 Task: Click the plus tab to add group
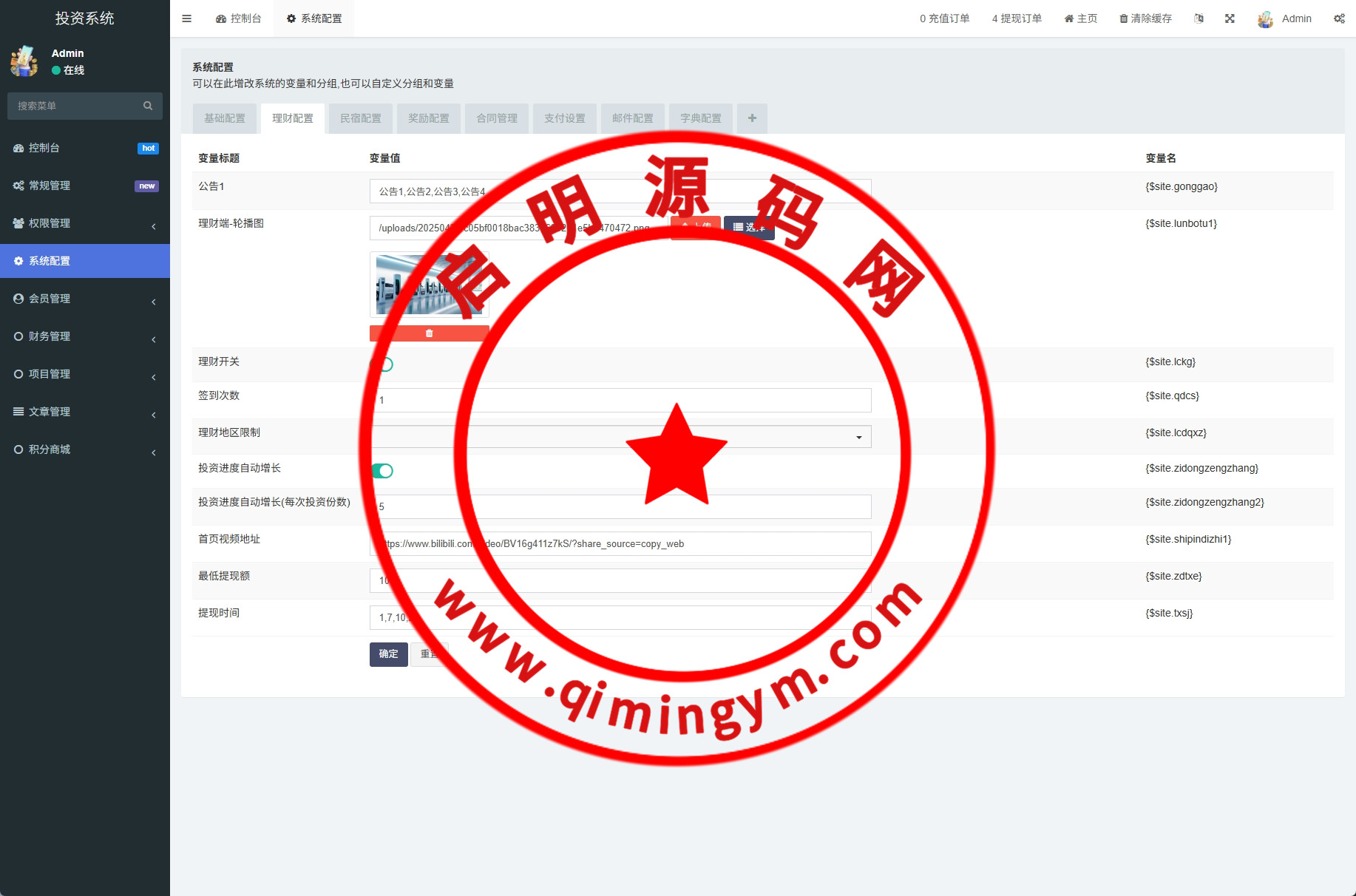click(x=752, y=118)
